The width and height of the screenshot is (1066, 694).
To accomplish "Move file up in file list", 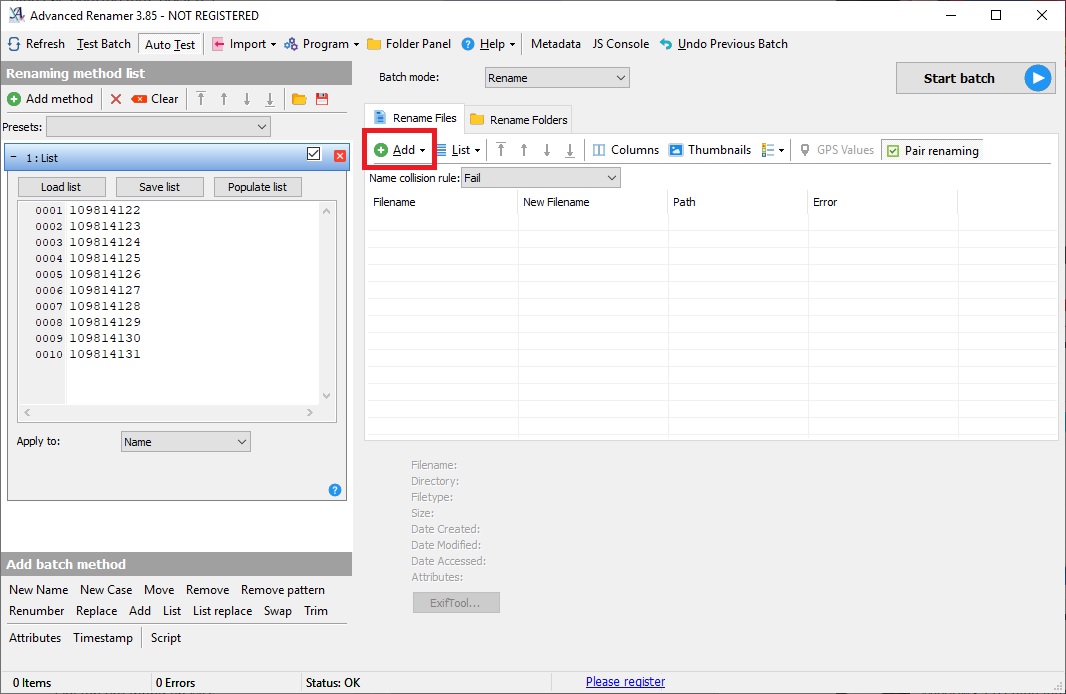I will tap(524, 150).
